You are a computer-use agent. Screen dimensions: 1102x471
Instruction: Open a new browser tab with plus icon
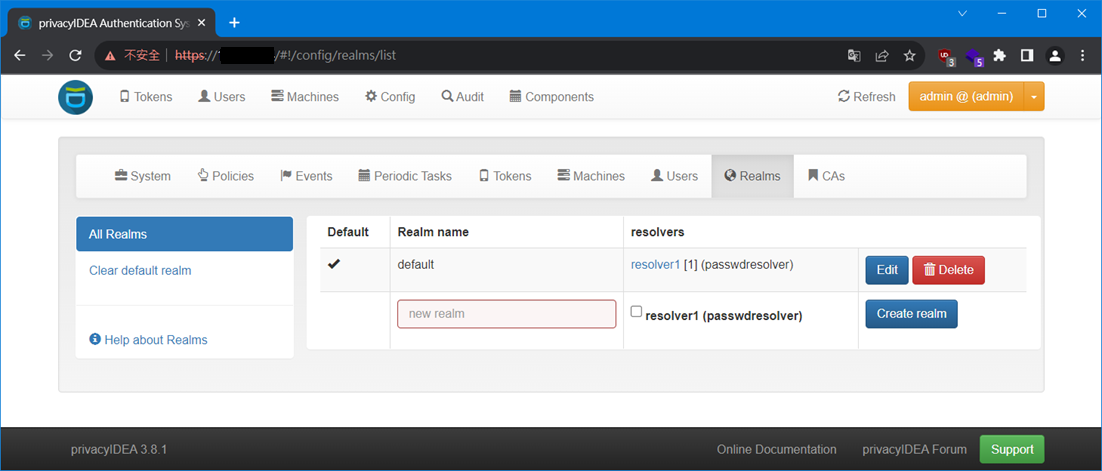tap(235, 22)
